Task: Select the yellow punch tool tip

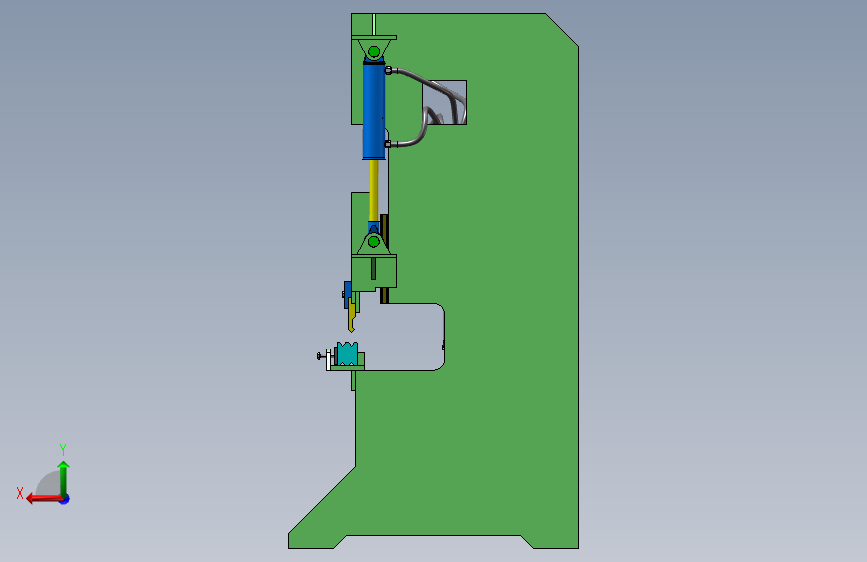Action: [352, 316]
